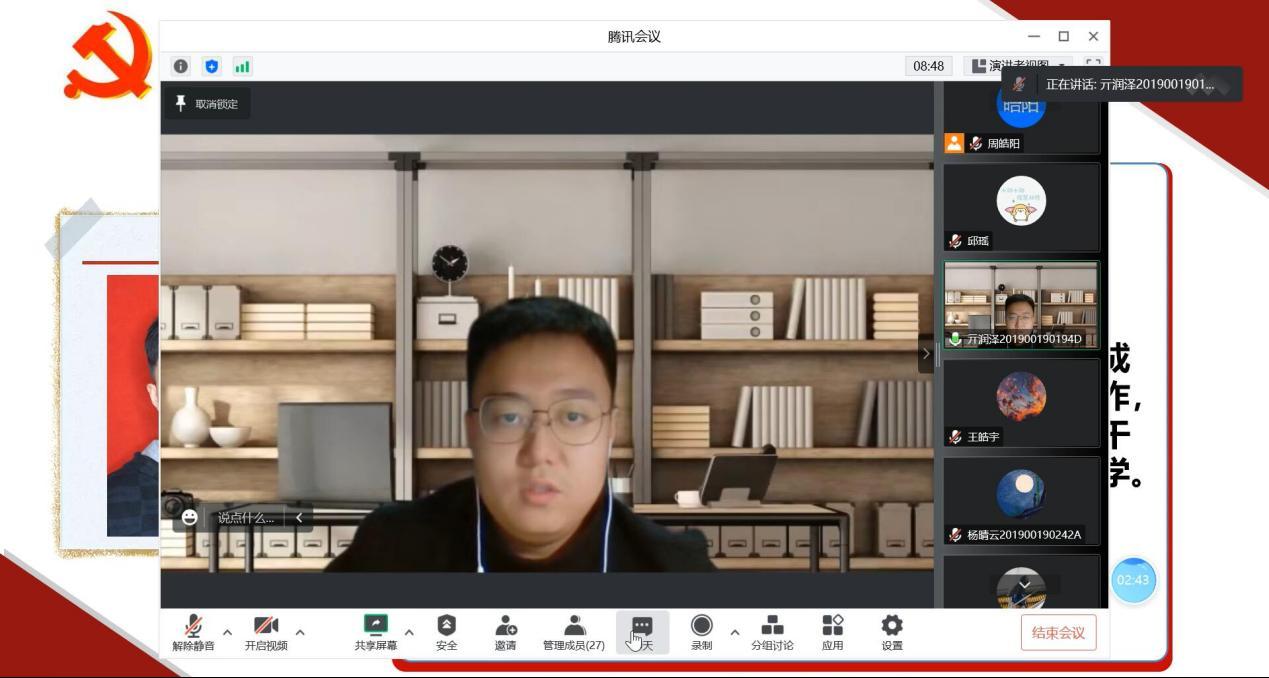The image size is (1269, 678).
Task: Click the blue security shield icon
Action: (211, 66)
